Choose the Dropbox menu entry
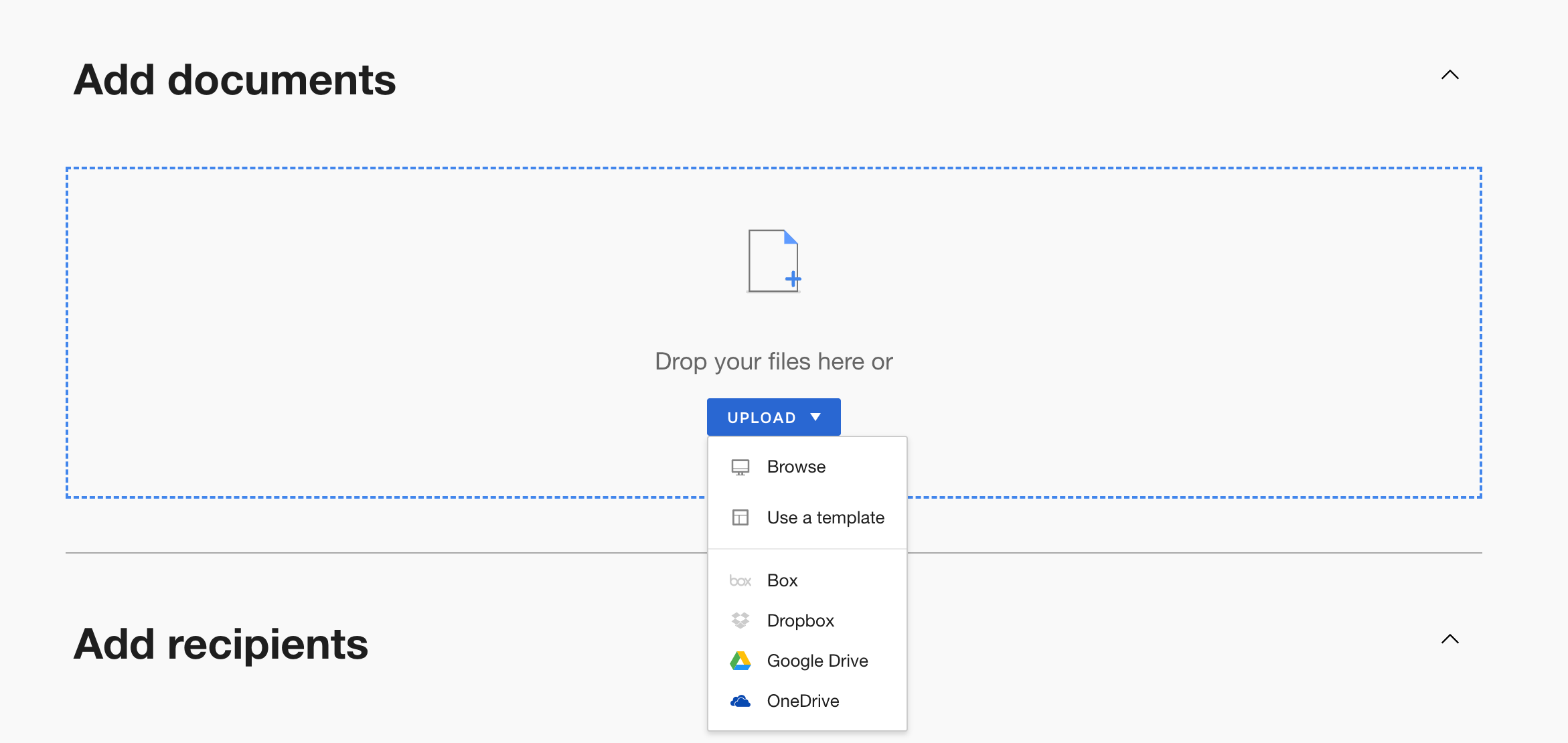The image size is (1568, 743). [x=800, y=621]
